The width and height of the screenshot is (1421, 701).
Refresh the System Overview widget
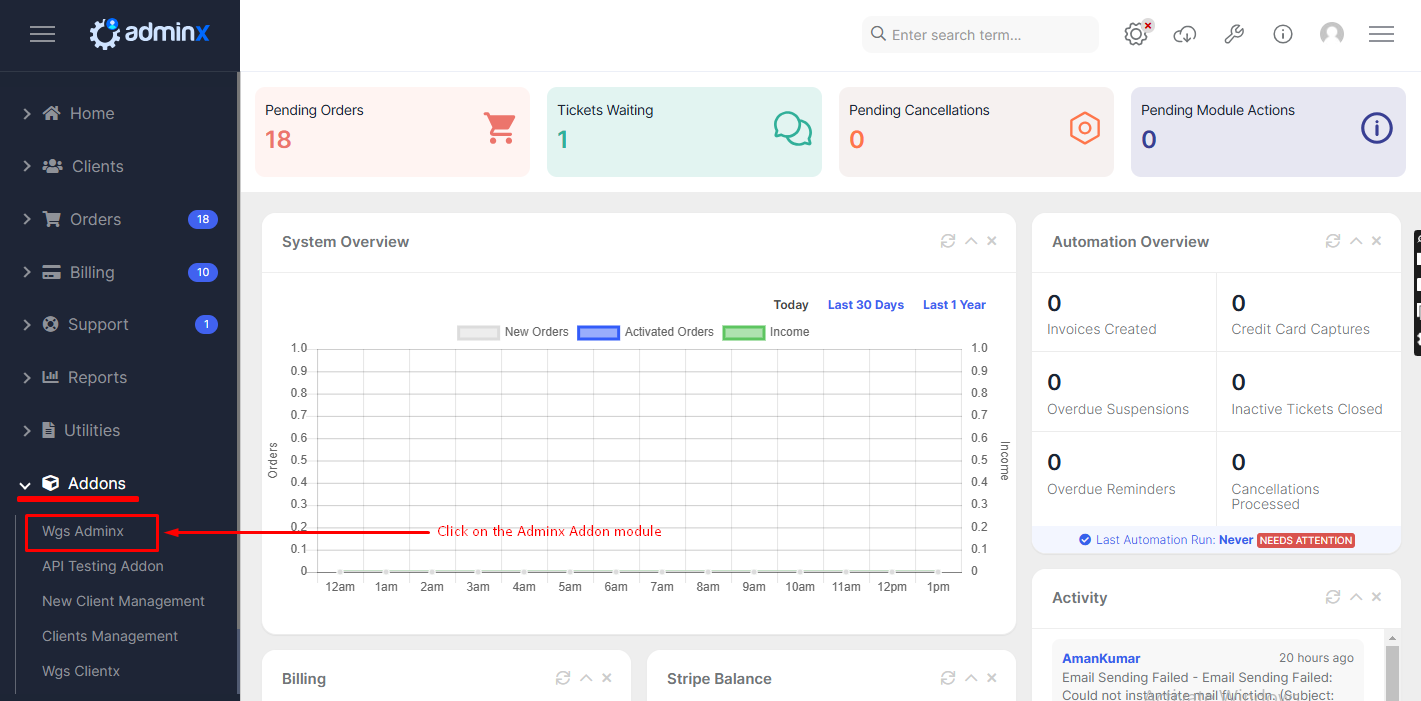(948, 241)
